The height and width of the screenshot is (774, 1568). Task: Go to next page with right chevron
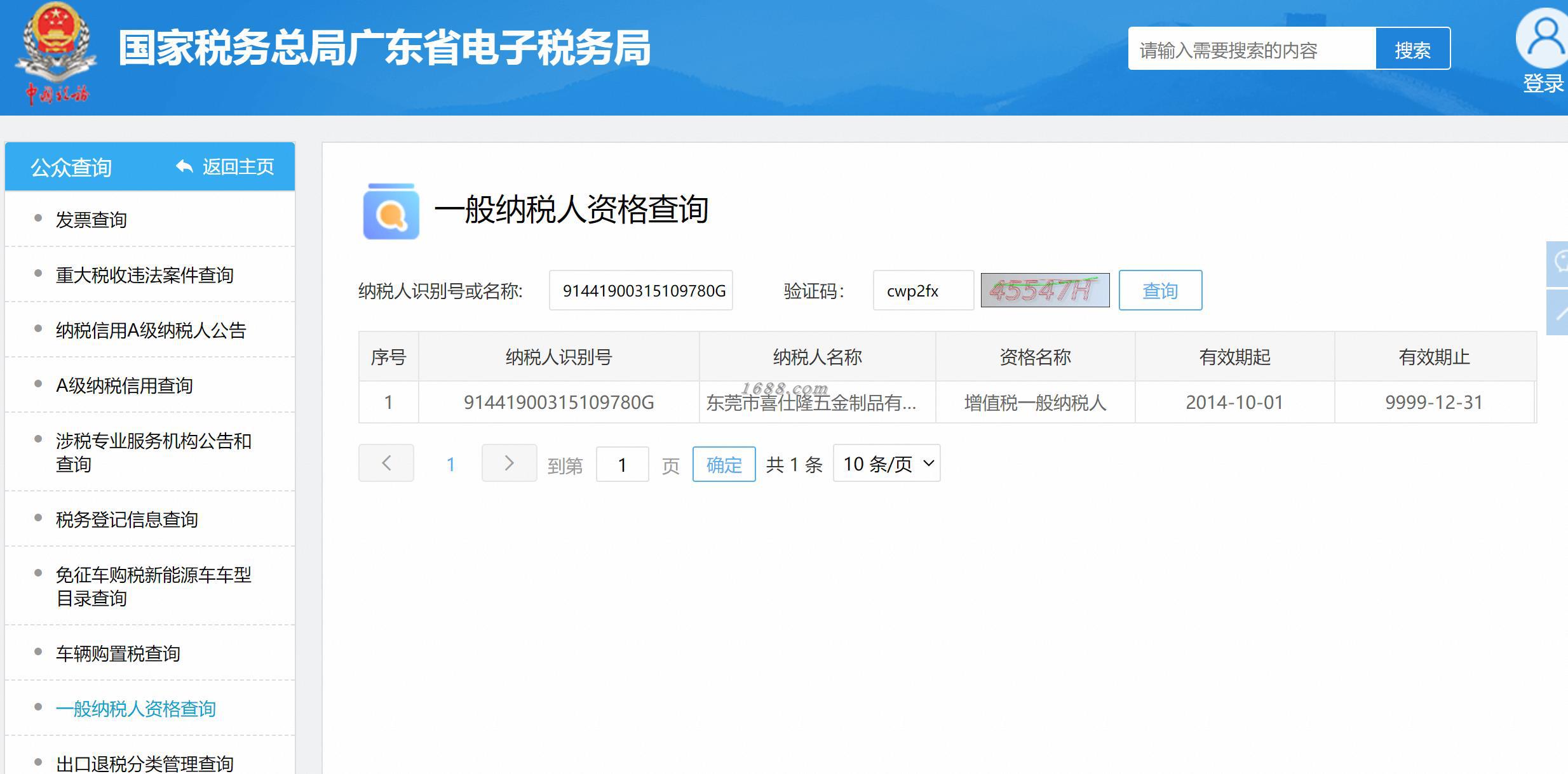click(509, 463)
